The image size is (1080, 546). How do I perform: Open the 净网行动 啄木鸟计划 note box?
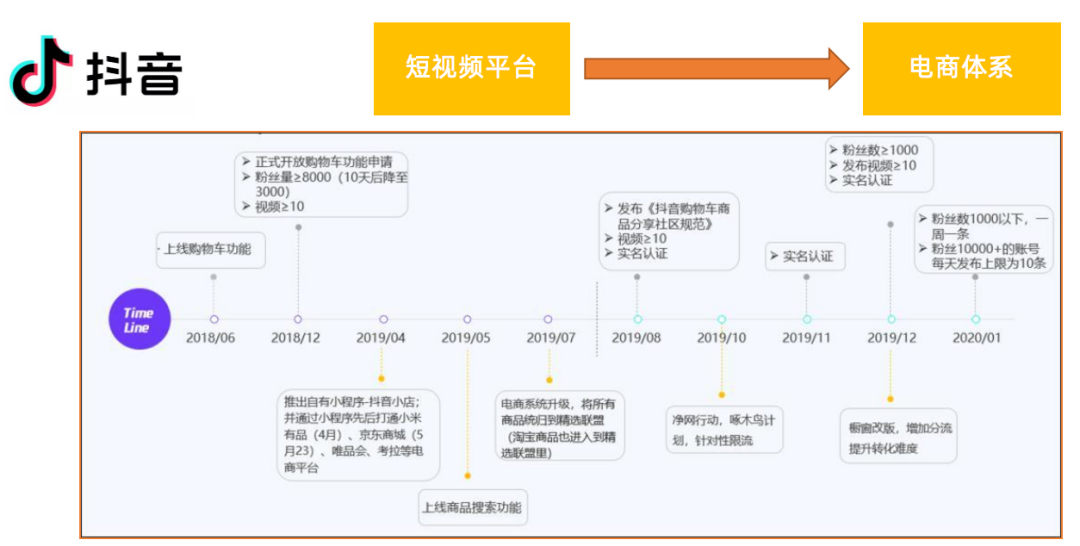[x=725, y=430]
